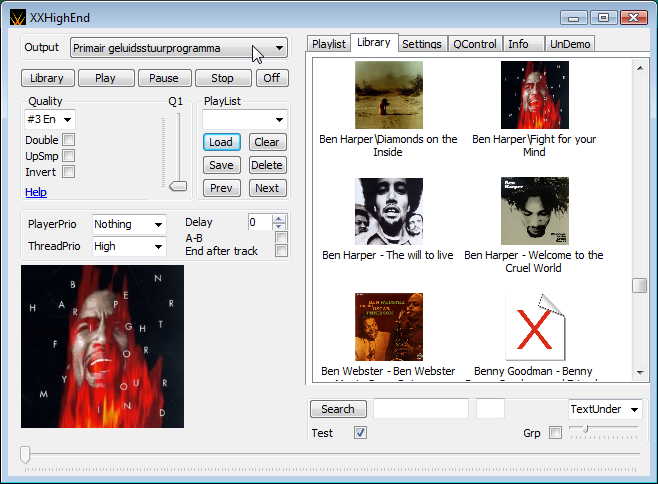Click the Pause button
This screenshot has width=658, height=484.
[164, 78]
